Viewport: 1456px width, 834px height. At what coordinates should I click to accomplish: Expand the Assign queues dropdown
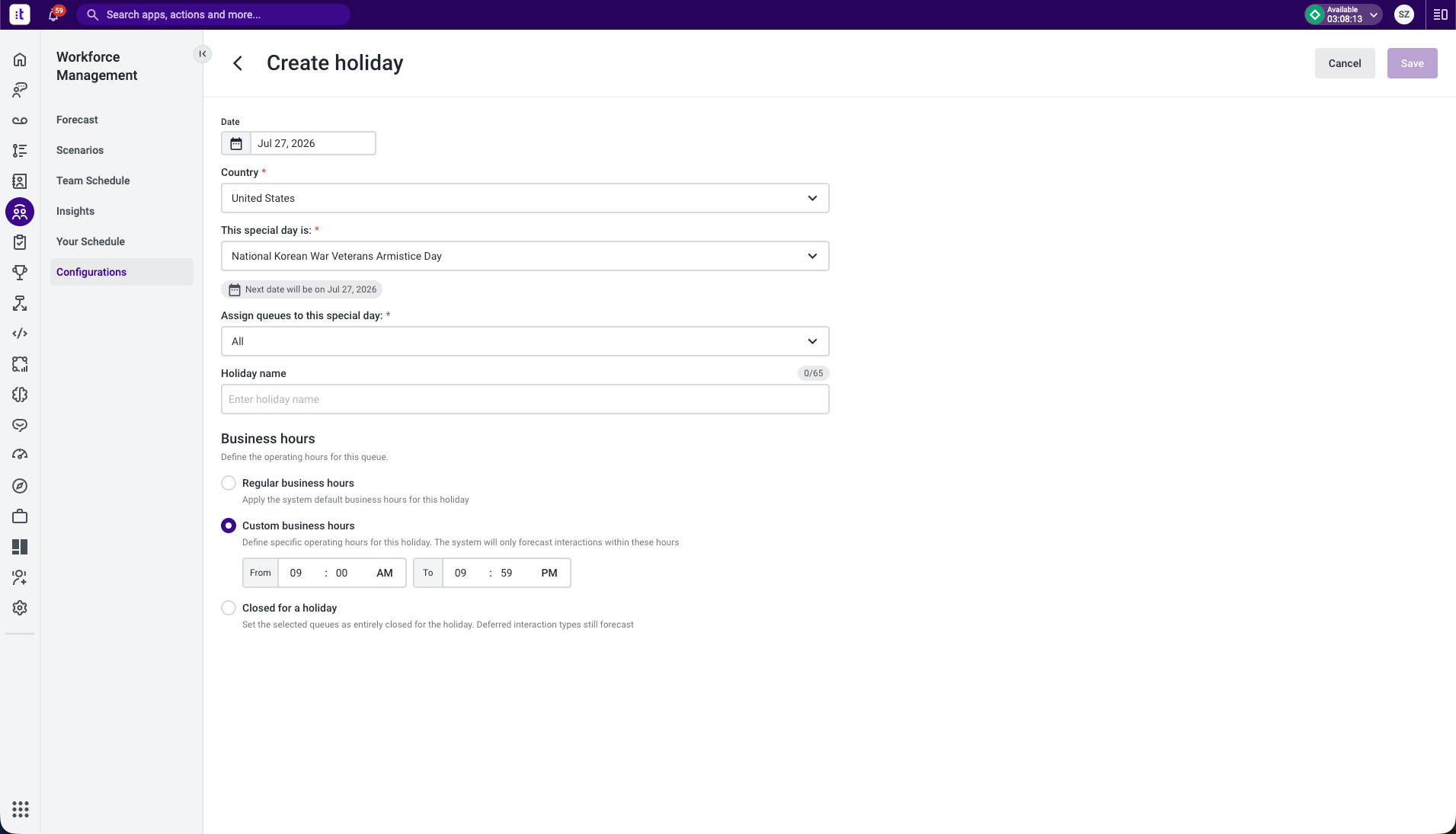click(x=525, y=341)
